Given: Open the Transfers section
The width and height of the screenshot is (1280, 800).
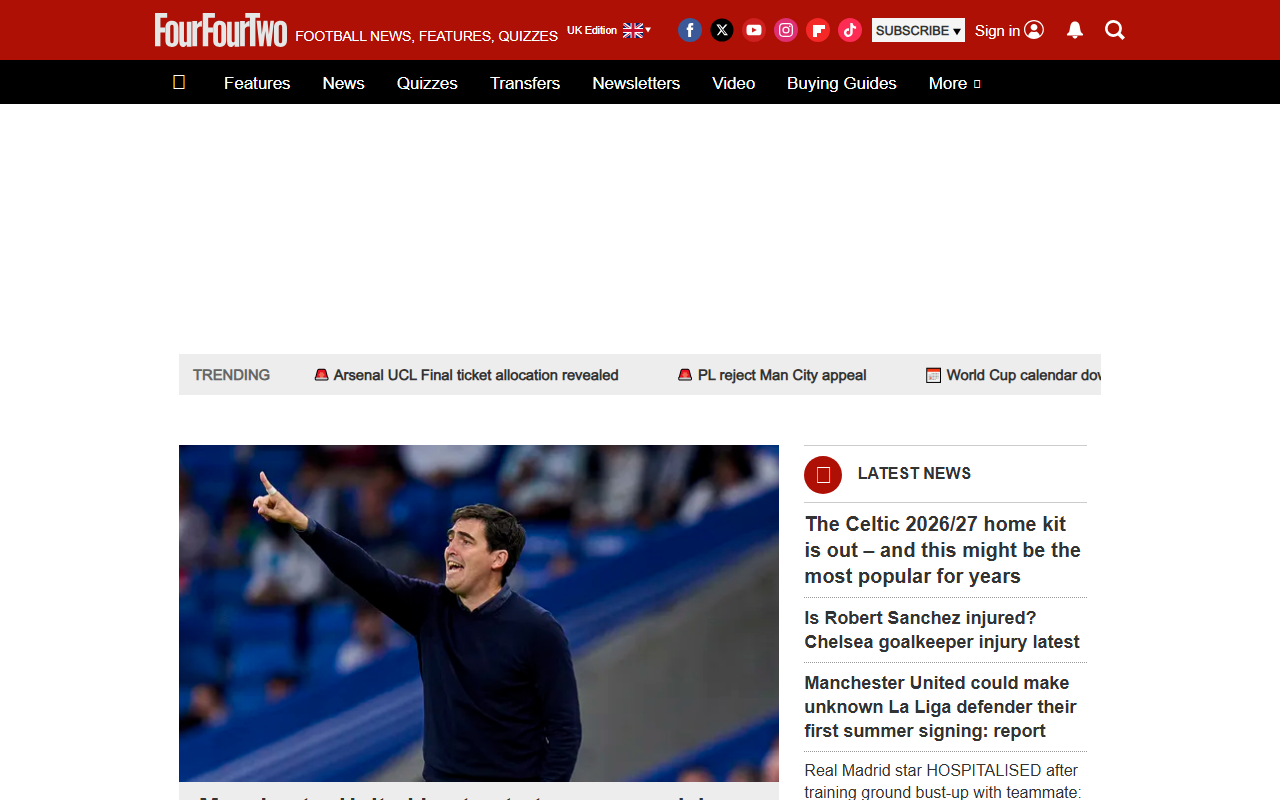Looking at the screenshot, I should click(525, 83).
